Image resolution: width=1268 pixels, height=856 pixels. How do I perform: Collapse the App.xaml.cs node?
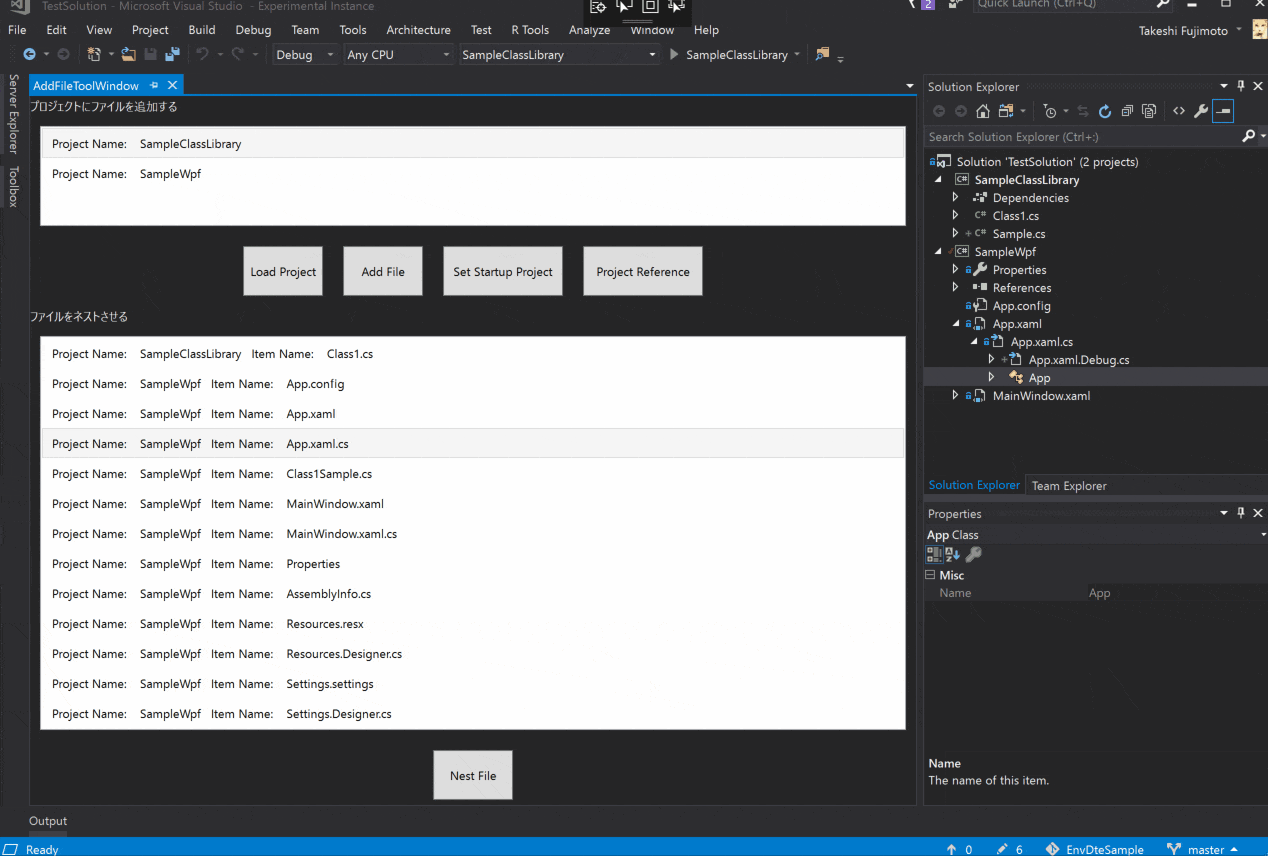[974, 342]
